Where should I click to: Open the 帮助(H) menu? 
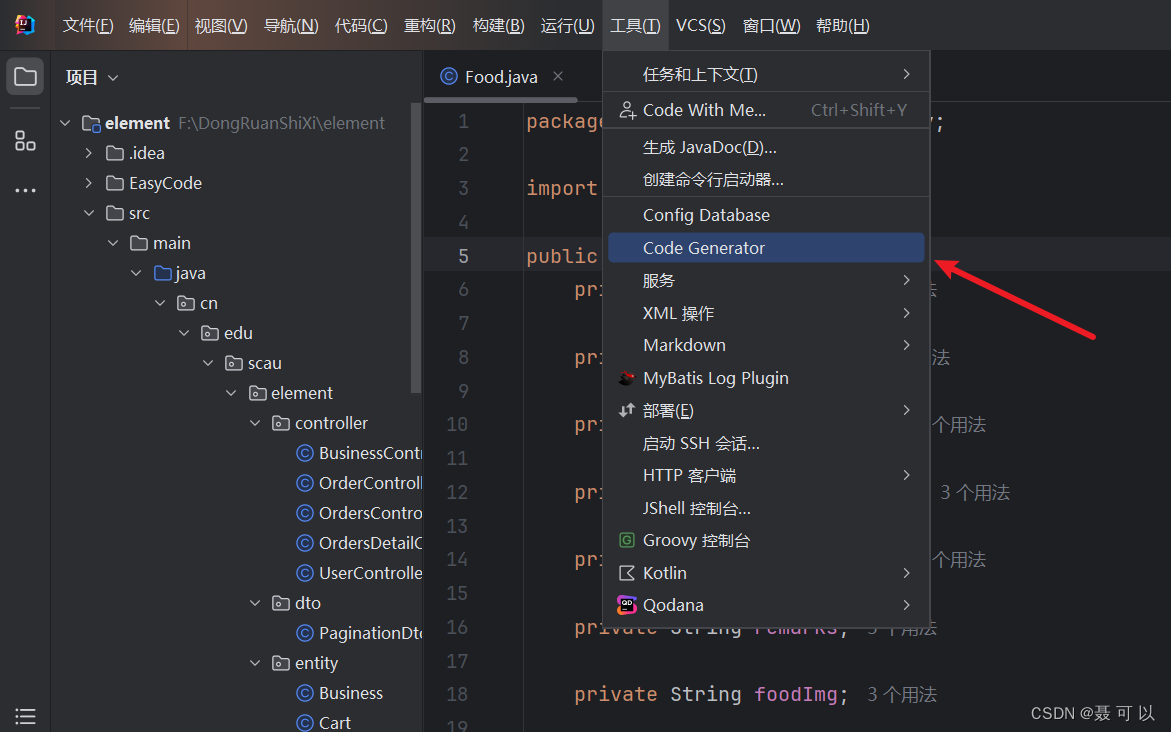coord(842,25)
